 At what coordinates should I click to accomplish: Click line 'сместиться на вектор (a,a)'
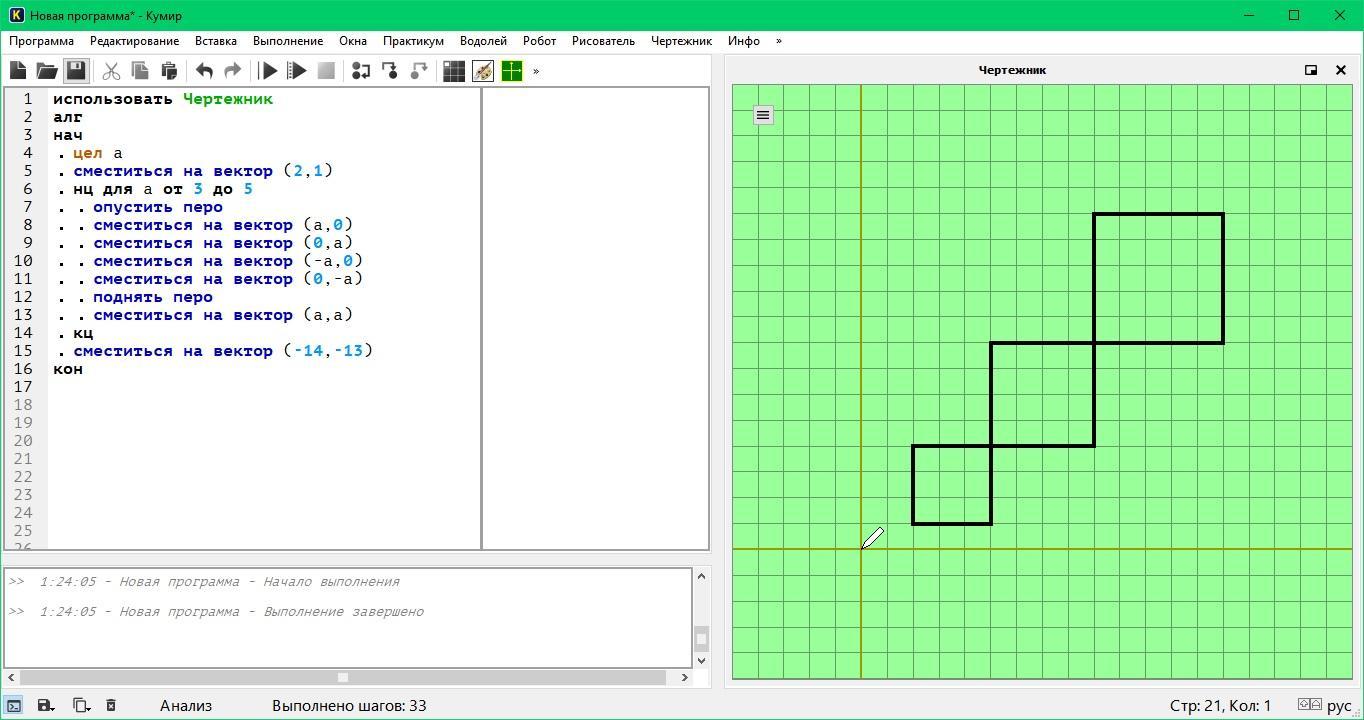coord(223,315)
